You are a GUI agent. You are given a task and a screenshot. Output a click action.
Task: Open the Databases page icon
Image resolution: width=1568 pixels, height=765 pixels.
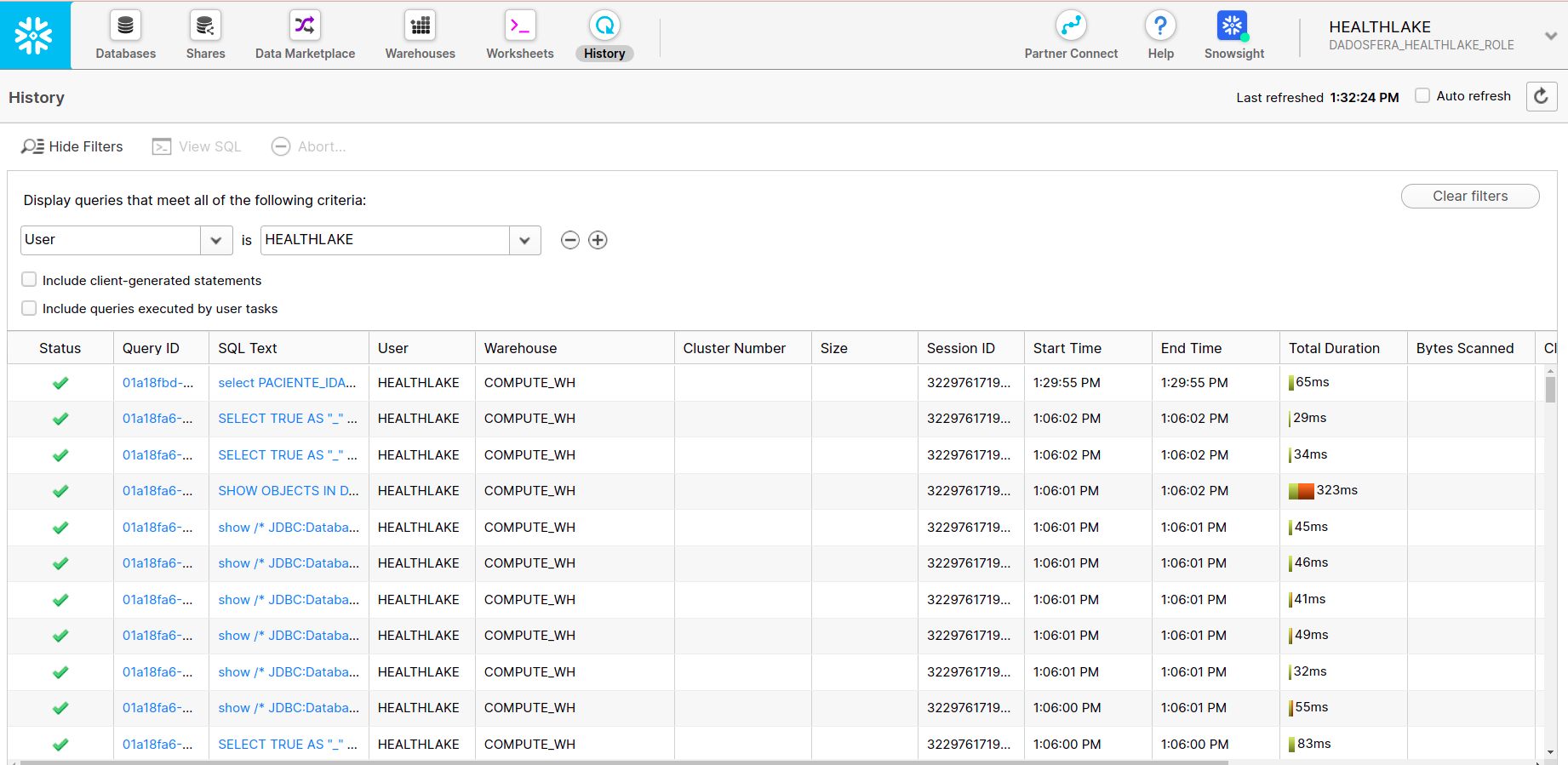[x=125, y=26]
